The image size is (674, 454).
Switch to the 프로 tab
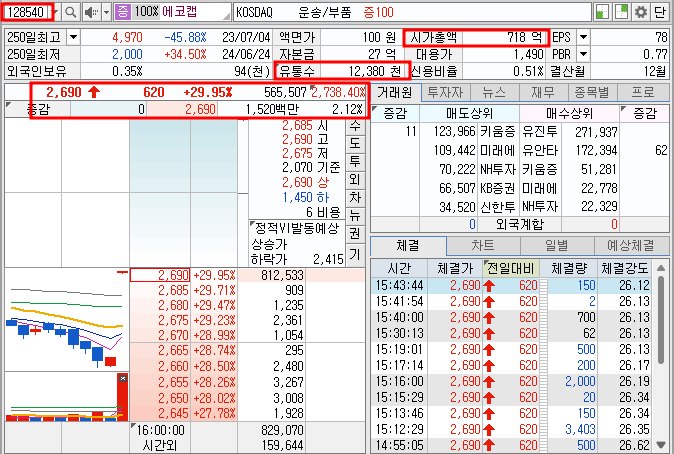643,92
